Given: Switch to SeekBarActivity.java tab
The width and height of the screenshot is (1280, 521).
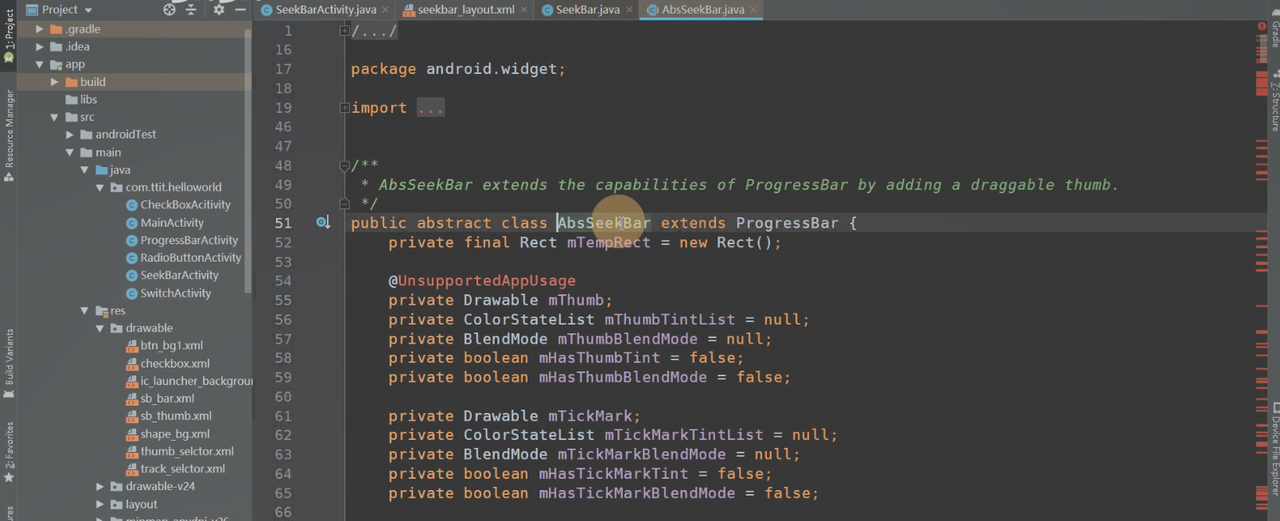Looking at the screenshot, I should point(318,9).
